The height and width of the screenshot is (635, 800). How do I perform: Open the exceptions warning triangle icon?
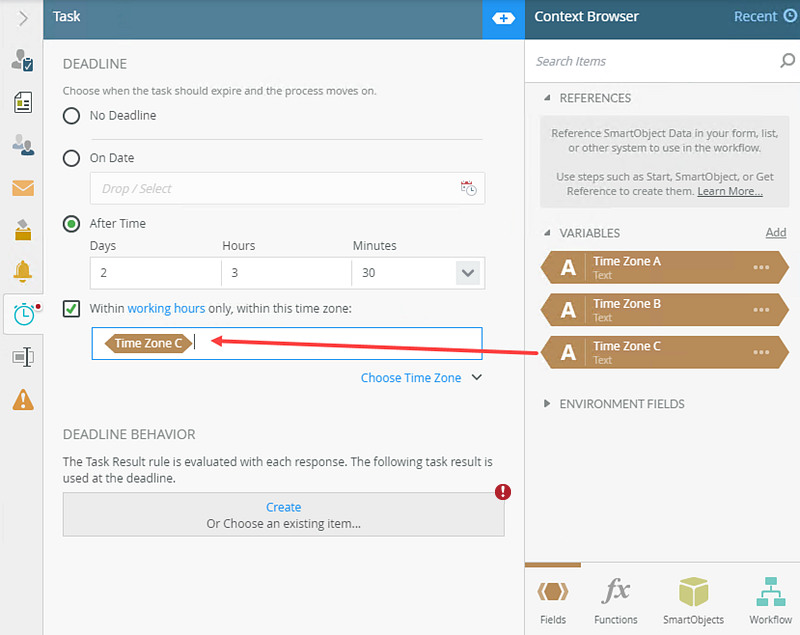[23, 400]
